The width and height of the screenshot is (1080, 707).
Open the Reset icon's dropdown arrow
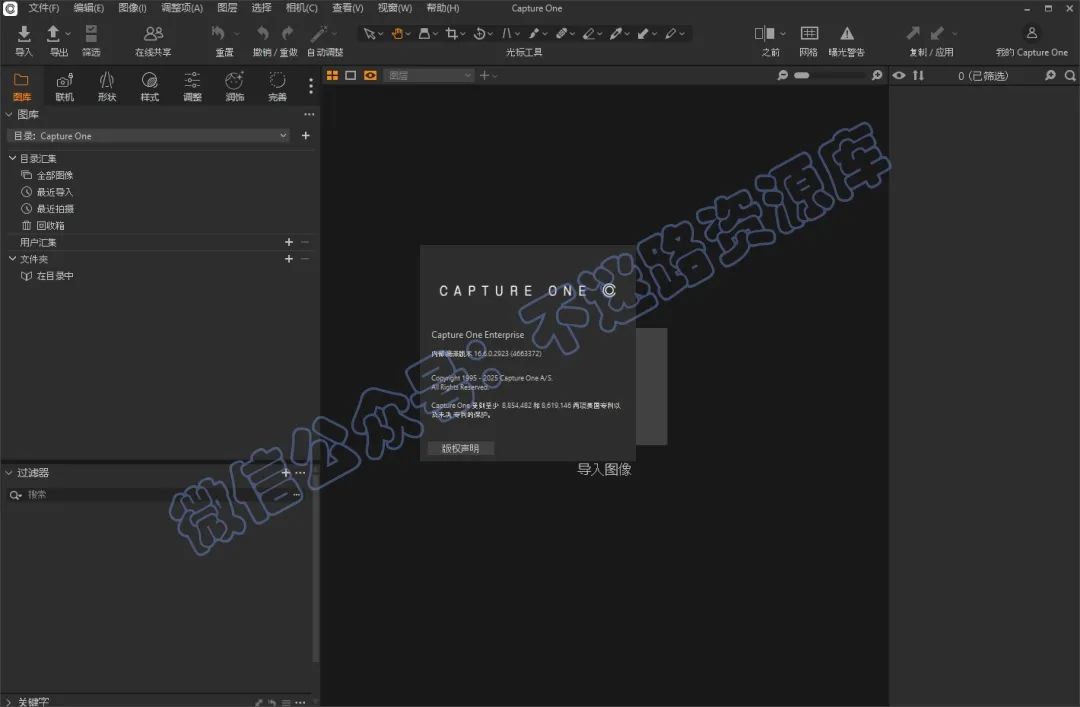coord(237,33)
